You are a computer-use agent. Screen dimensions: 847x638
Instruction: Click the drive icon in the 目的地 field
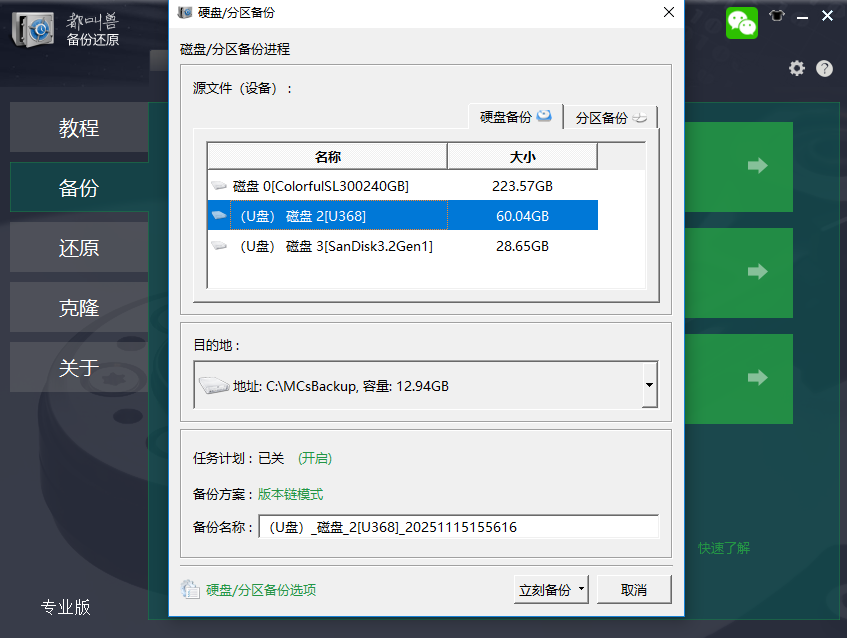pyautogui.click(x=215, y=385)
